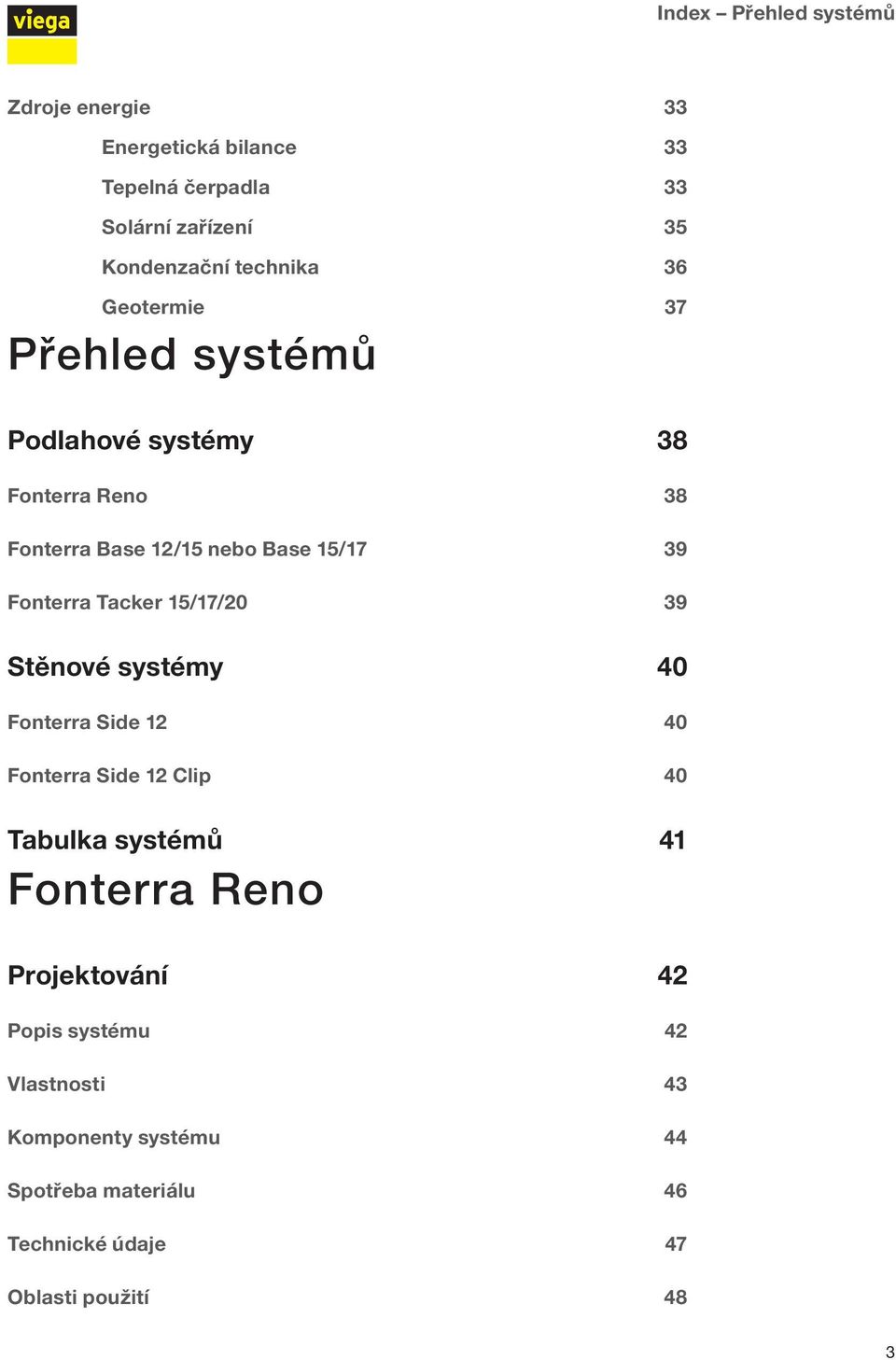
Task: Go to the Popis systému entry
Action: point(78,1031)
